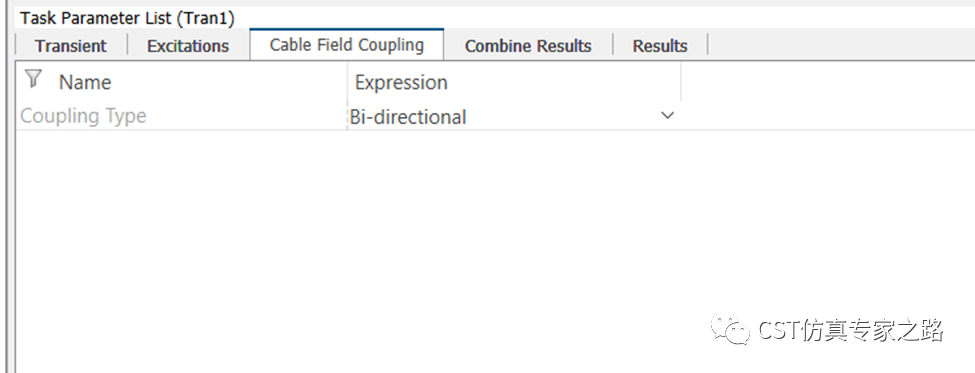The width and height of the screenshot is (975, 373).
Task: Click the filter funnel icon beside Name
Action: click(34, 79)
